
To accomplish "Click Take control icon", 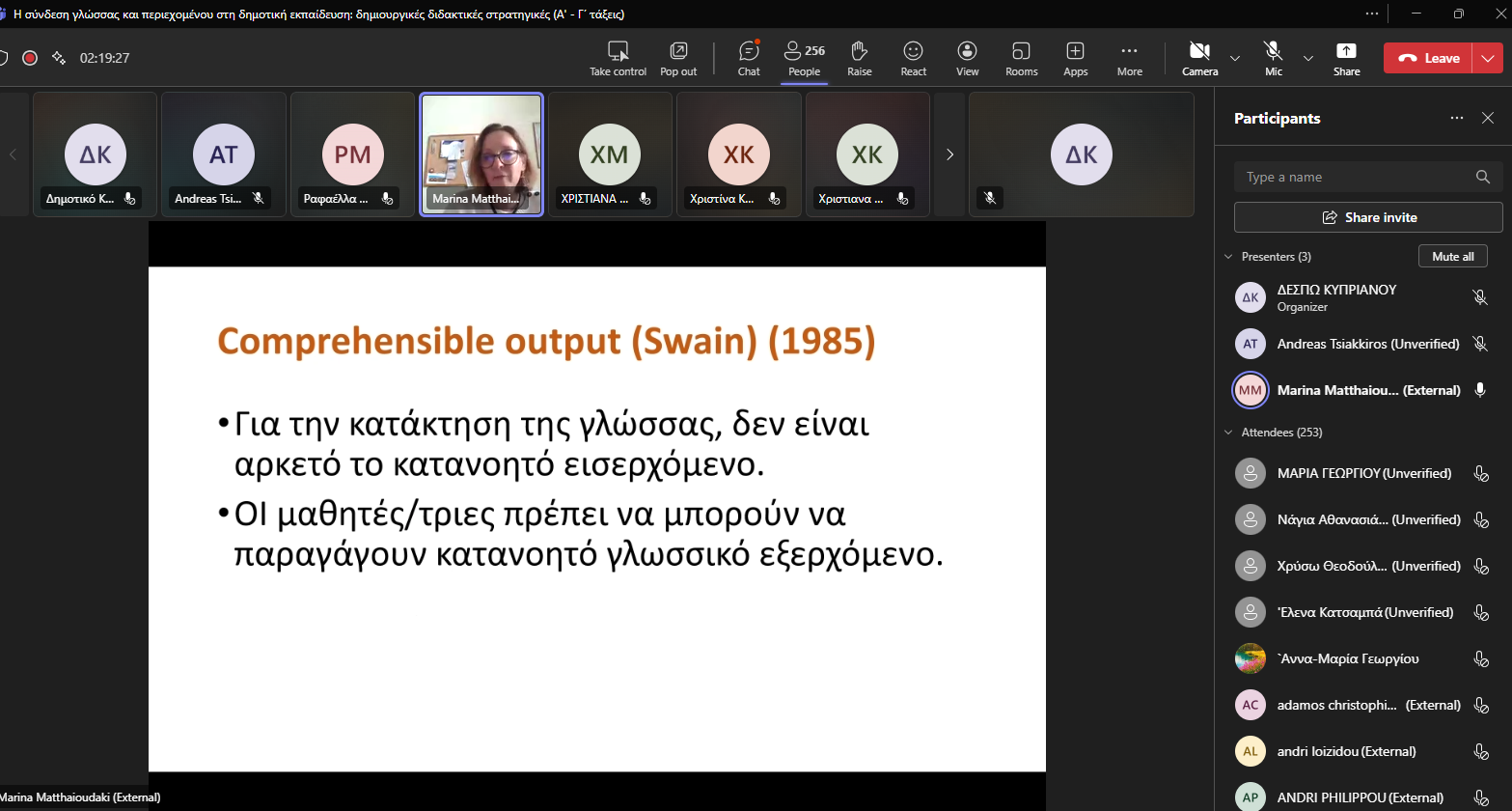I will coord(619,58).
